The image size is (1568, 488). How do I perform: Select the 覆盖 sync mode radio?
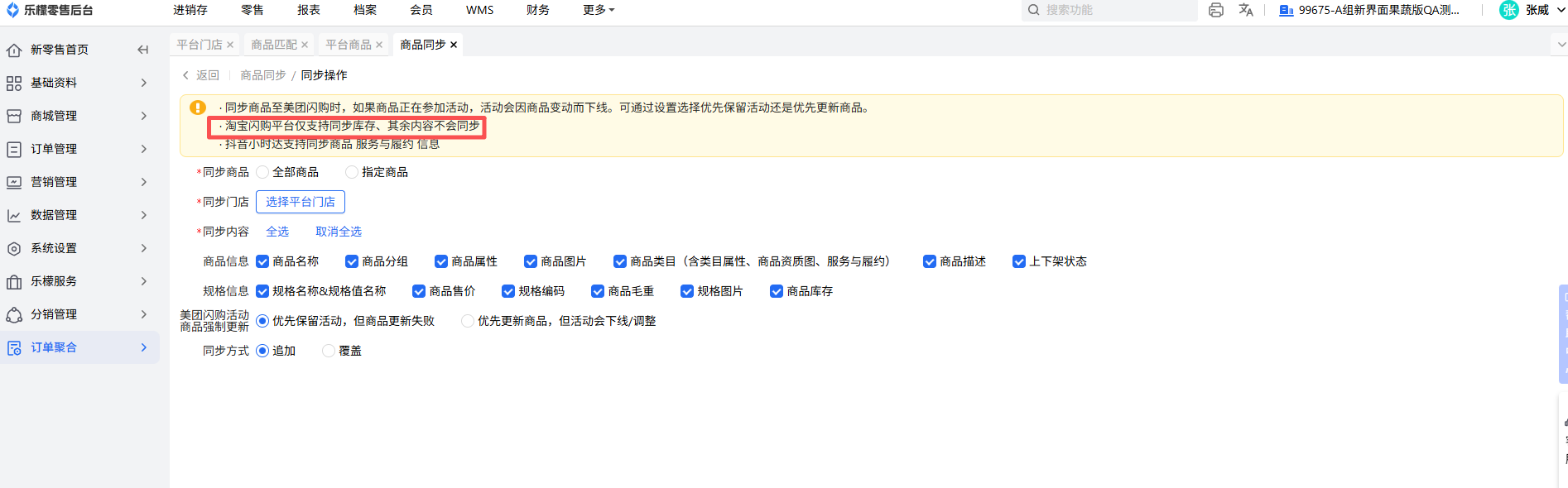[329, 351]
